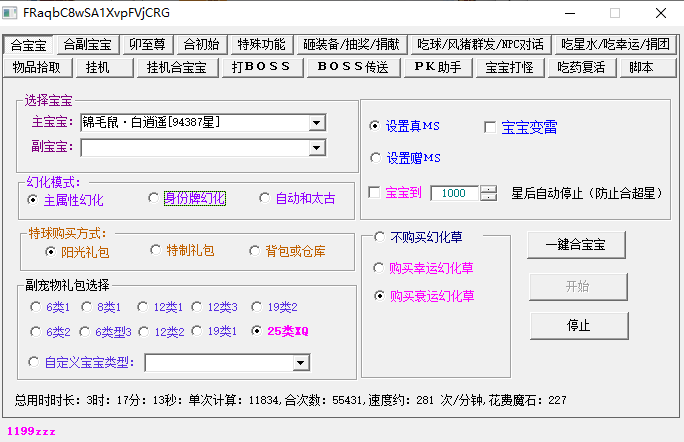Choose 身份牌幻化 mode
This screenshot has width=684, height=442.
tap(154, 199)
